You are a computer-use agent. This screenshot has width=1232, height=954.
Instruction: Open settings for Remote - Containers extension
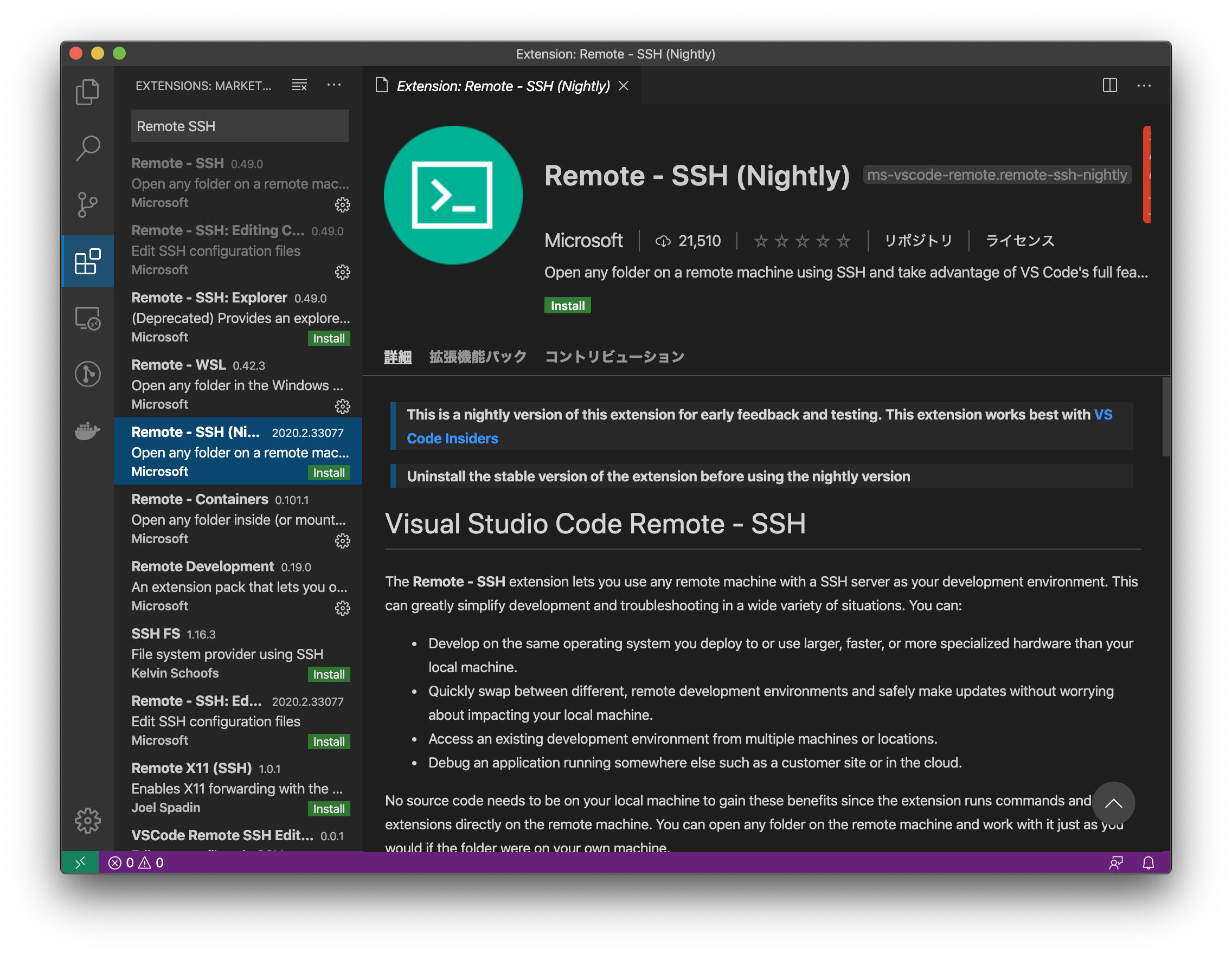[342, 541]
